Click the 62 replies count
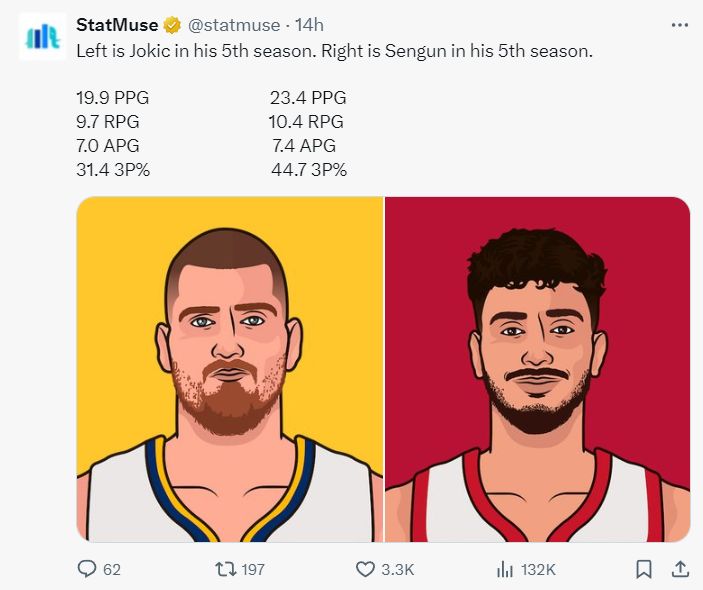Viewport: 703px width, 590px height. (112, 569)
